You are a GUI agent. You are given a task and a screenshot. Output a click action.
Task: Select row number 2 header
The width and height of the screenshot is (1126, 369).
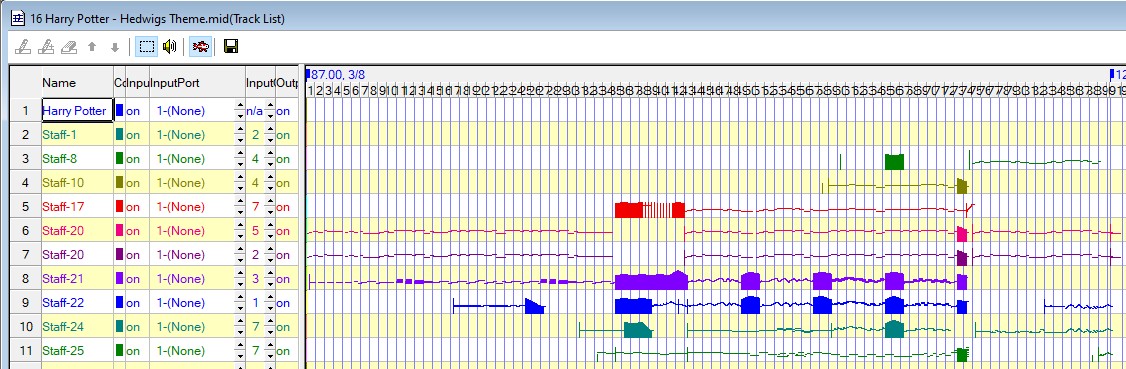(x=25, y=135)
